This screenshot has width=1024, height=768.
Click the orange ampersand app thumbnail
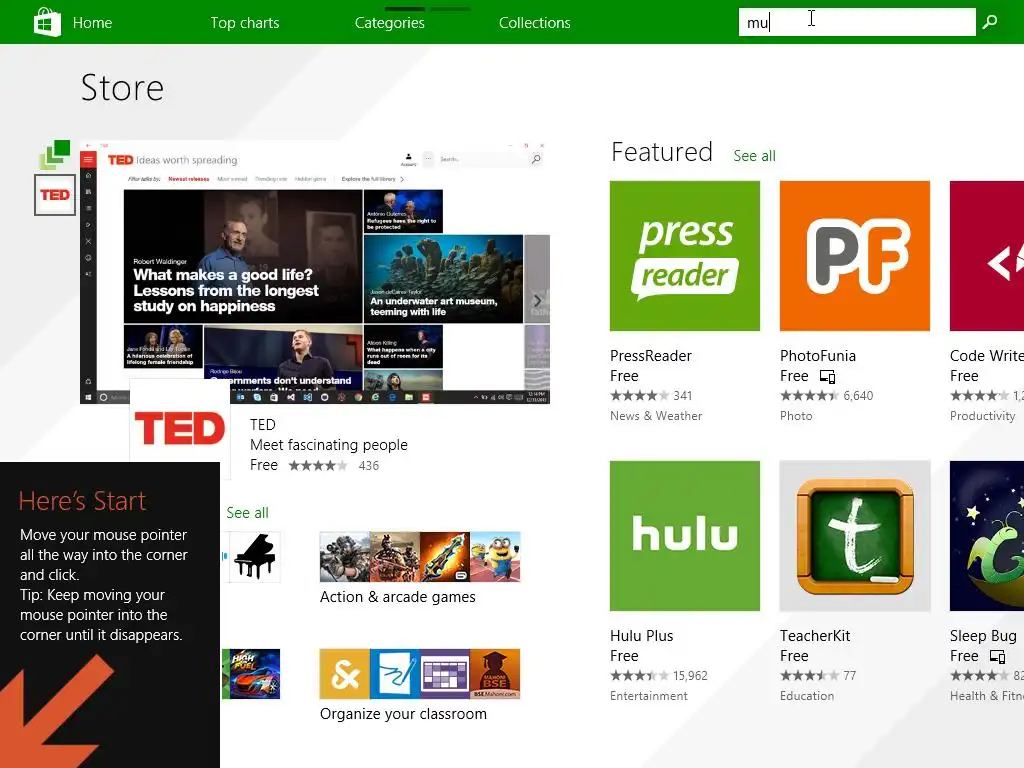345,674
